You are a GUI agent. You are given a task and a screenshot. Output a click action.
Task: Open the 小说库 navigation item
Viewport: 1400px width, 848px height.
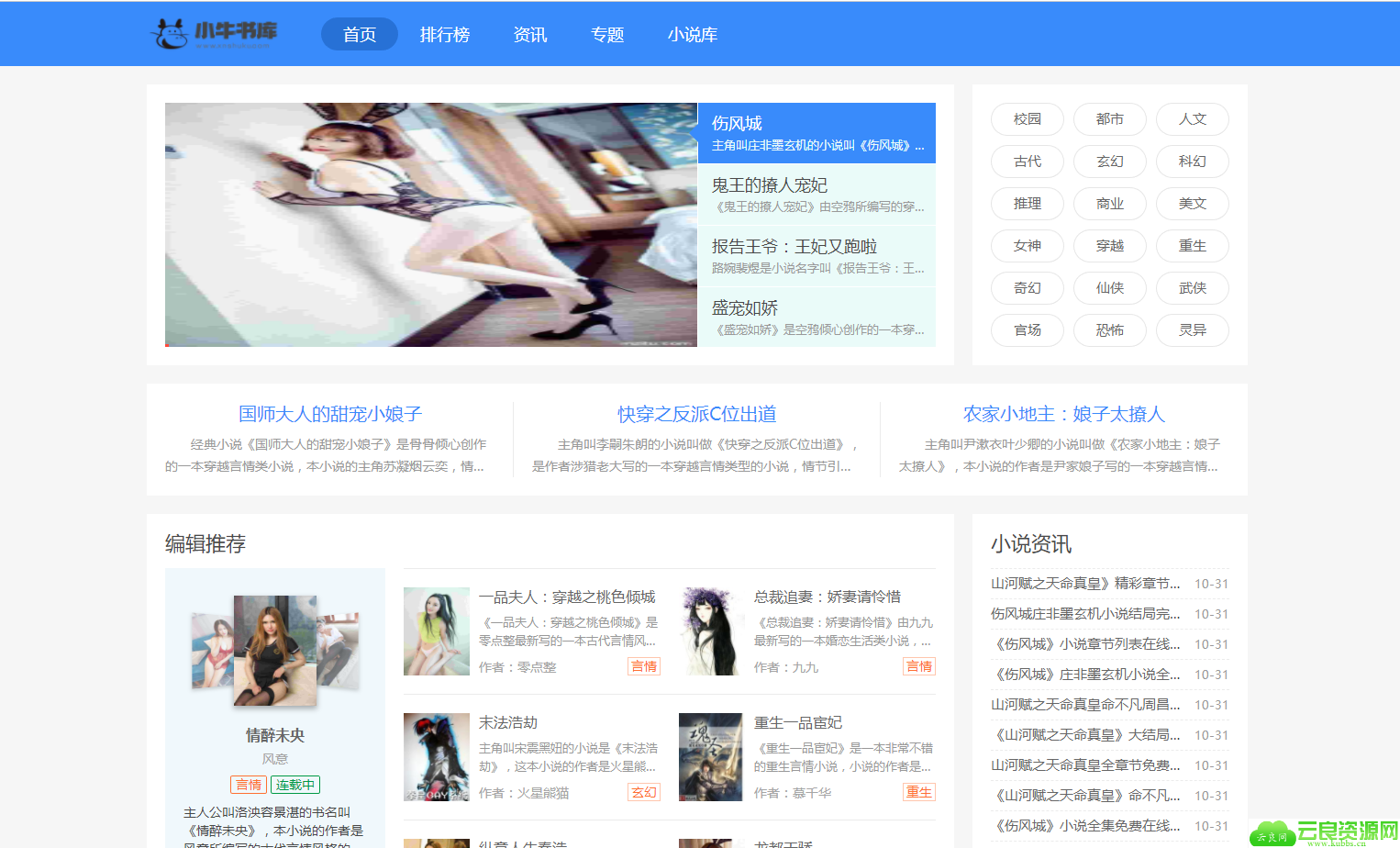693,34
